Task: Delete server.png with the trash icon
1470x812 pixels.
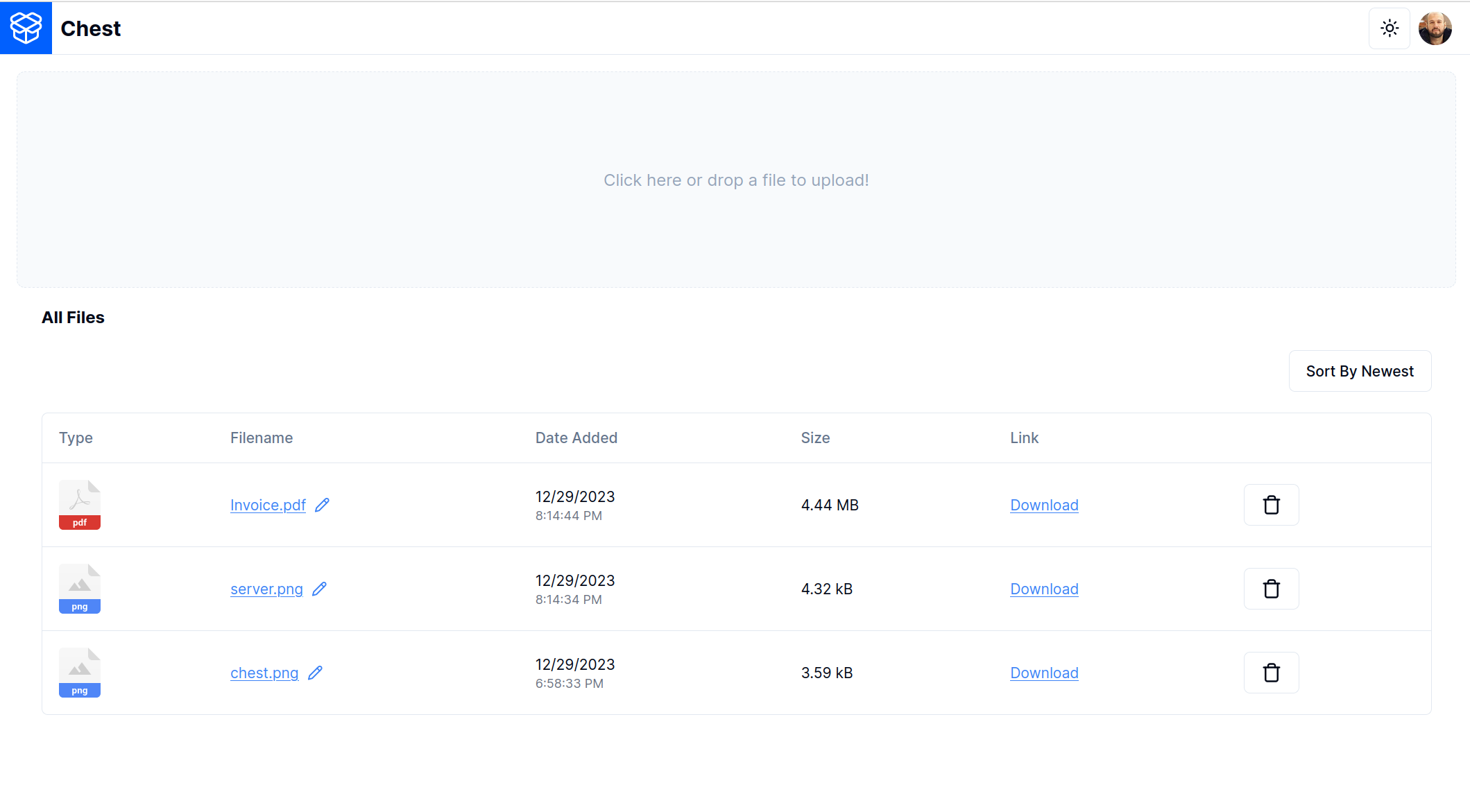Action: point(1271,589)
